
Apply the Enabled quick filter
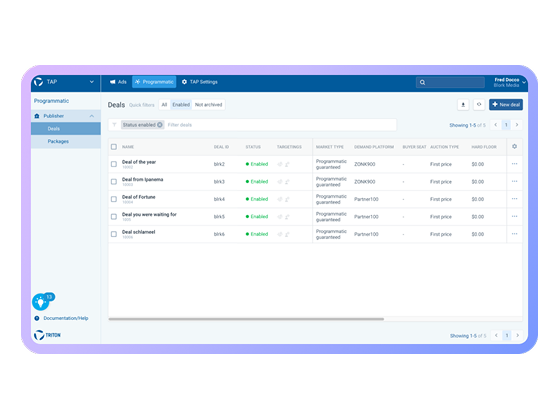pos(181,105)
